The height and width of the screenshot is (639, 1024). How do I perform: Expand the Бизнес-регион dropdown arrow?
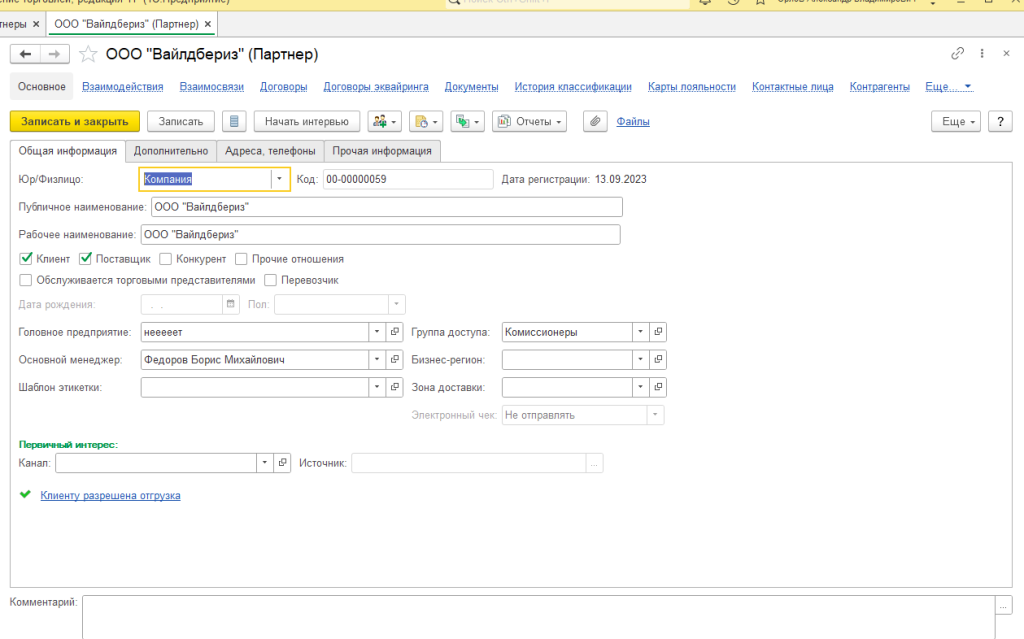click(641, 359)
